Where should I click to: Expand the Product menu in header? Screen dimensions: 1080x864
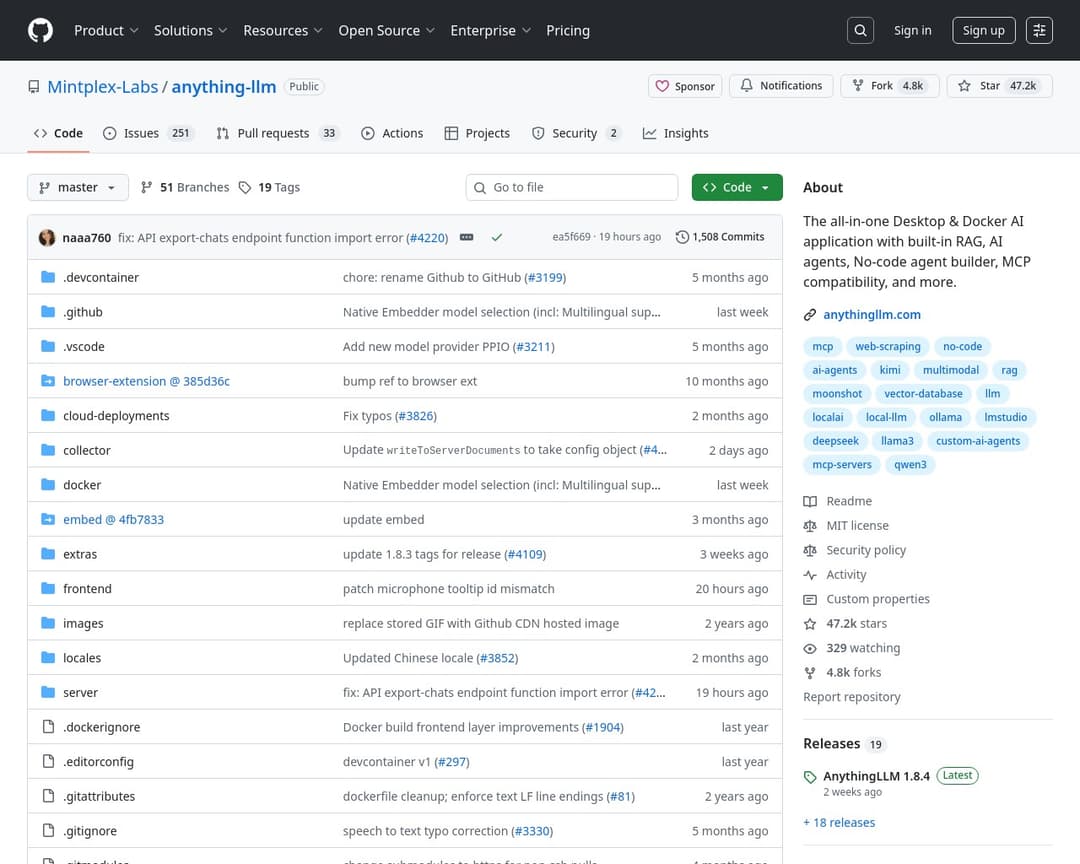click(x=106, y=31)
